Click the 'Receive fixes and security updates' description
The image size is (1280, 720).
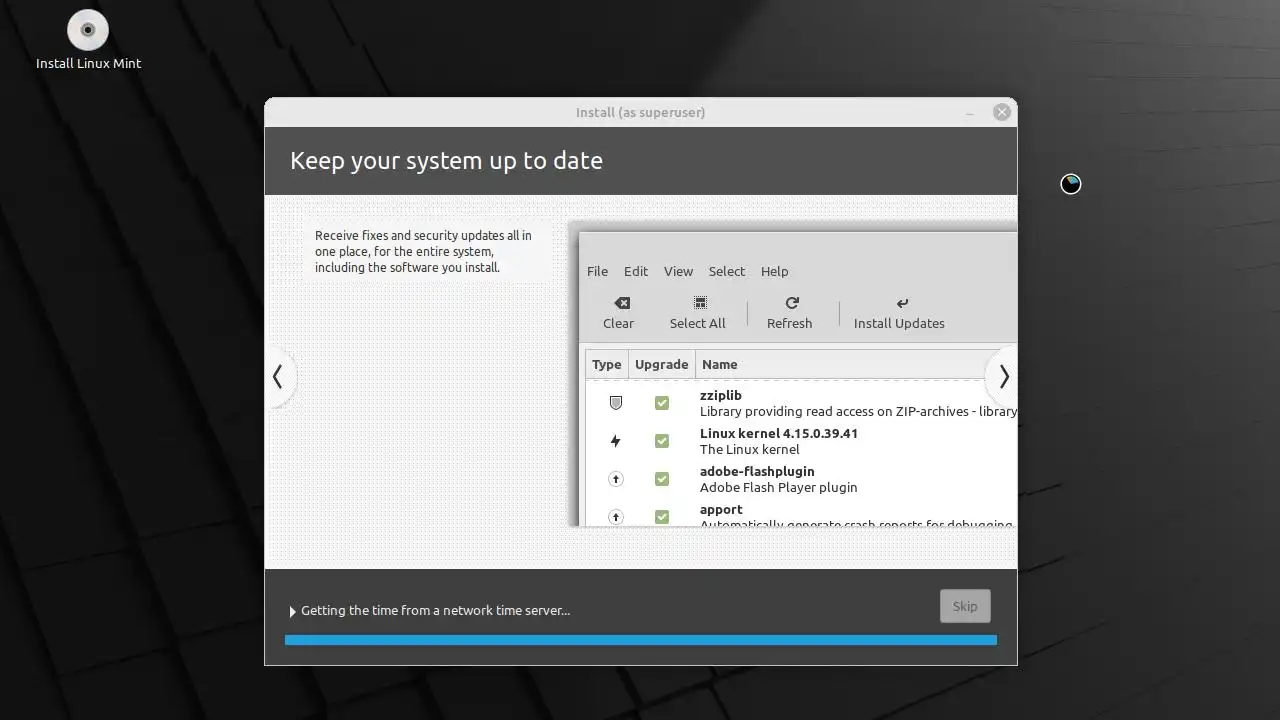click(x=423, y=251)
